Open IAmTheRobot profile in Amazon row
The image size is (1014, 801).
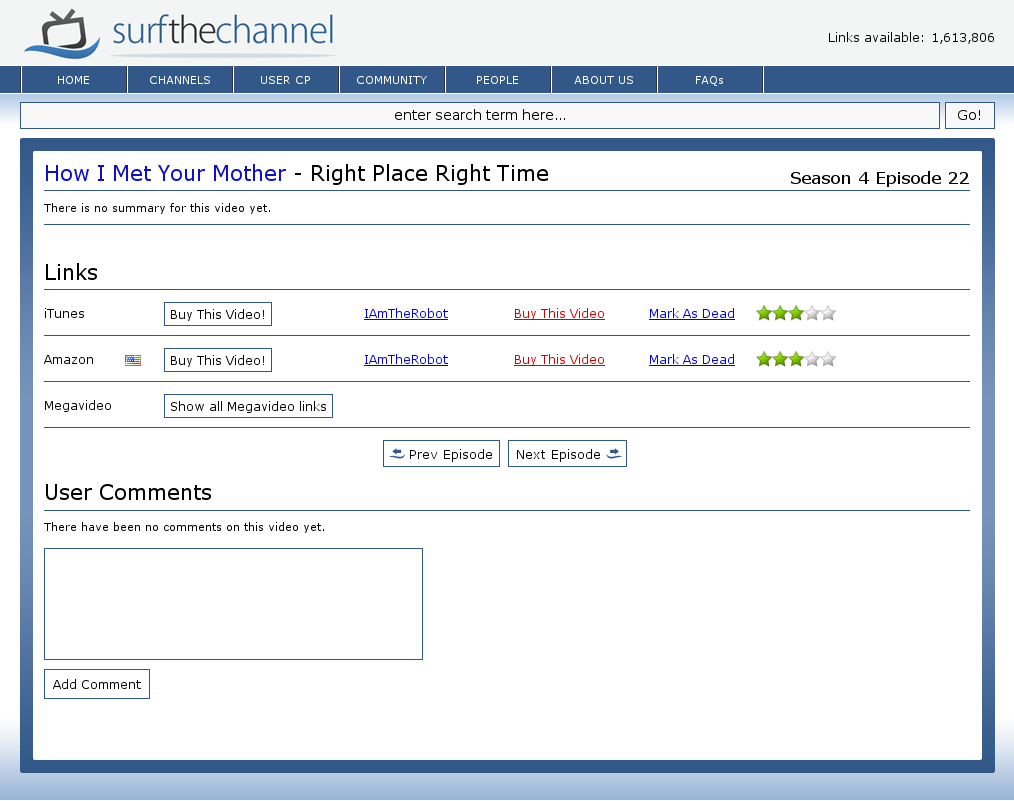coord(406,359)
